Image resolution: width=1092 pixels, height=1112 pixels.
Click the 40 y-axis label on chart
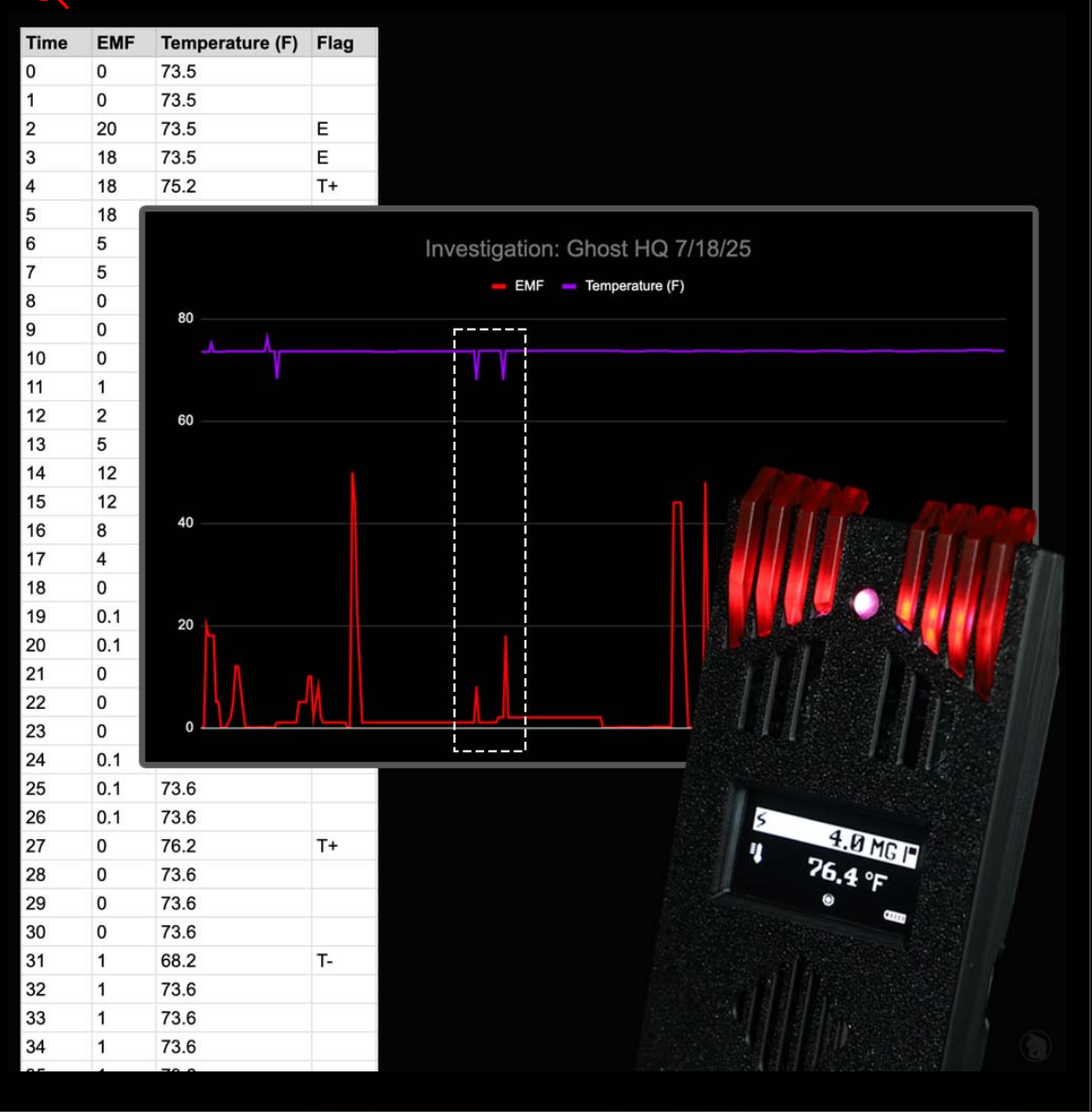point(185,523)
